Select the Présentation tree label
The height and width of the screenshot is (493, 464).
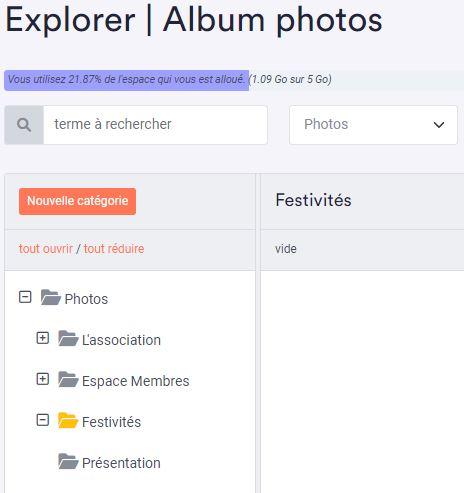[121, 463]
